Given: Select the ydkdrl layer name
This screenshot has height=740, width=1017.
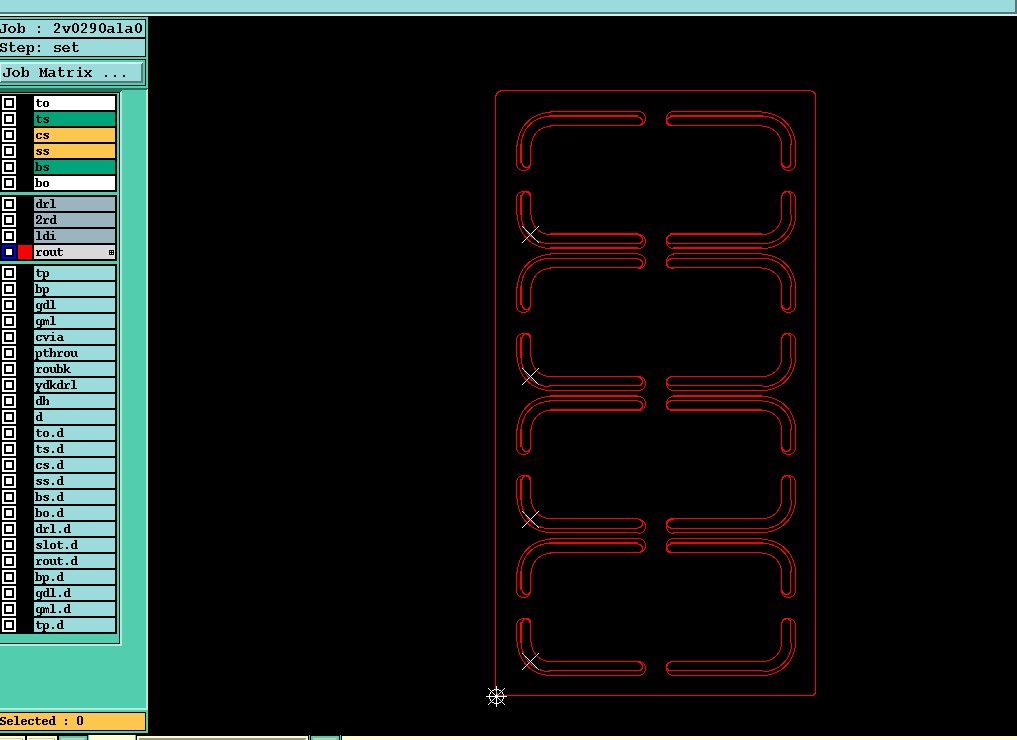Looking at the screenshot, I should 75,385.
